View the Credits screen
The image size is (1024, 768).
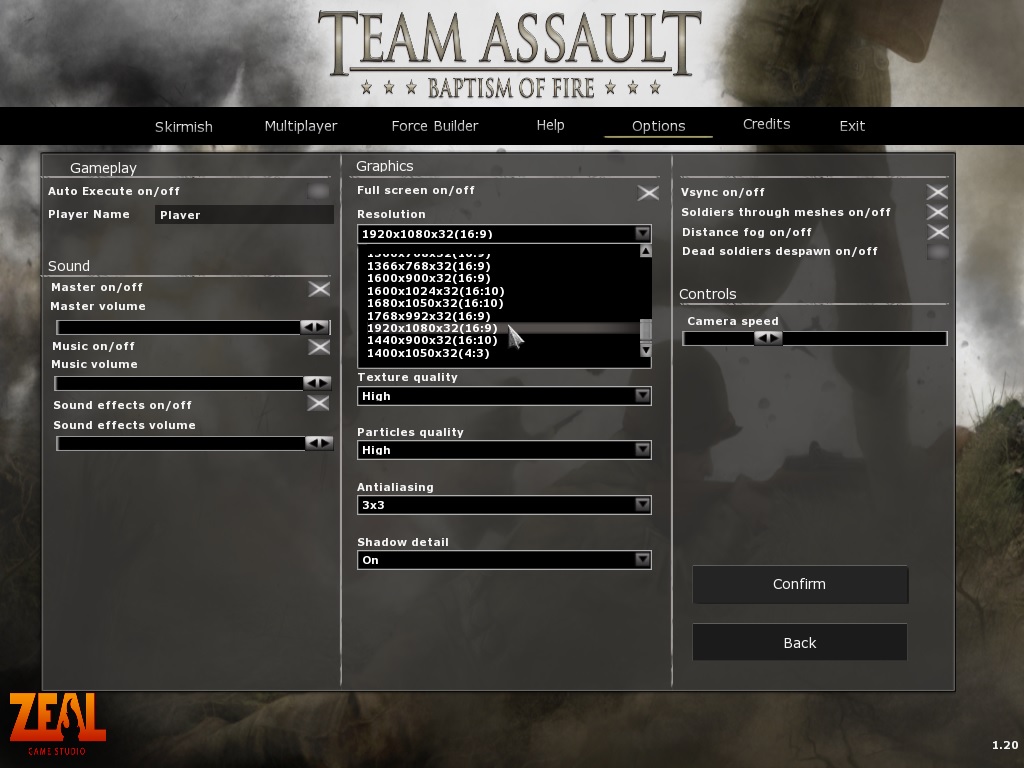point(766,123)
